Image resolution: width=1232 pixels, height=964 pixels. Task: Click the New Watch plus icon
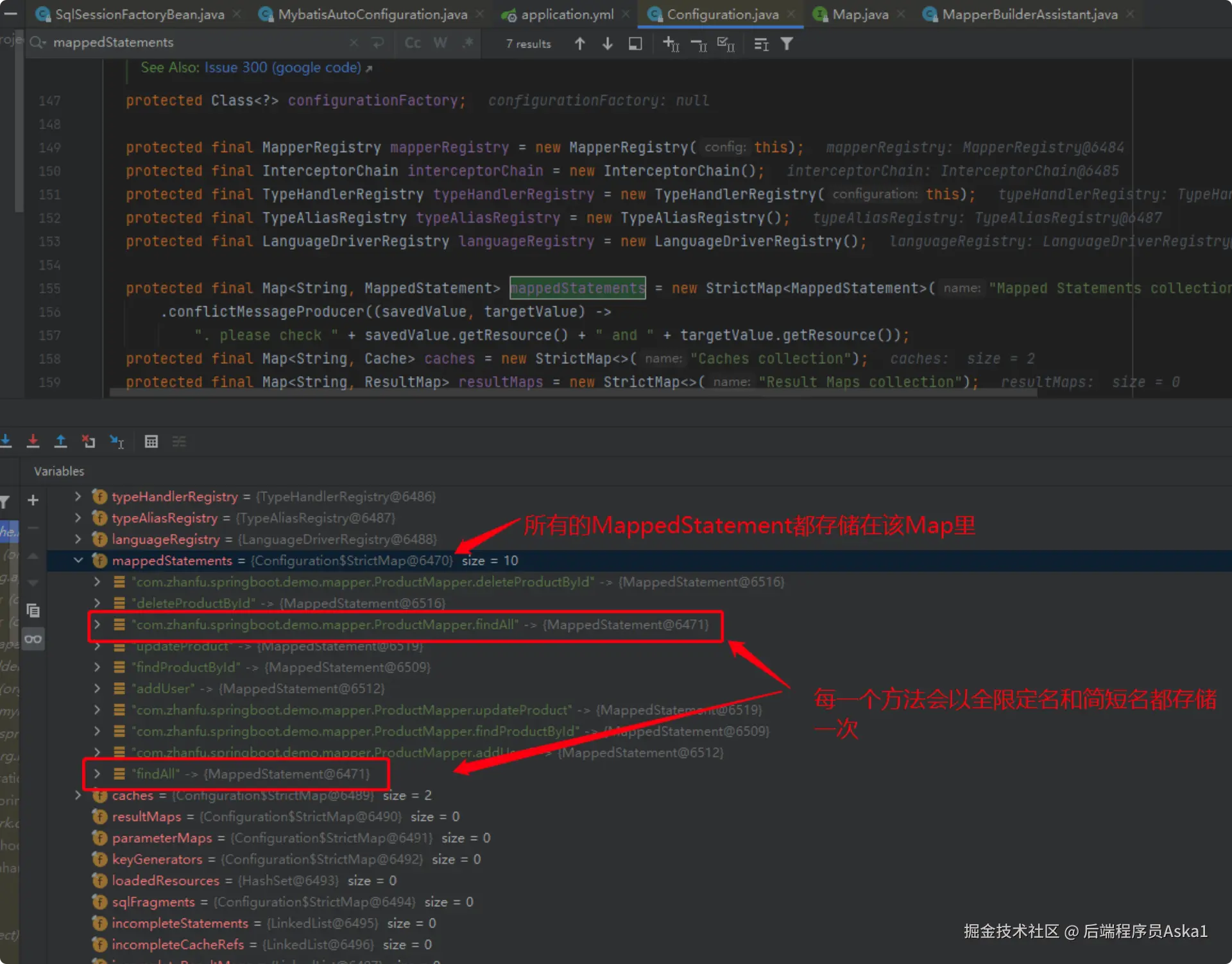33,500
